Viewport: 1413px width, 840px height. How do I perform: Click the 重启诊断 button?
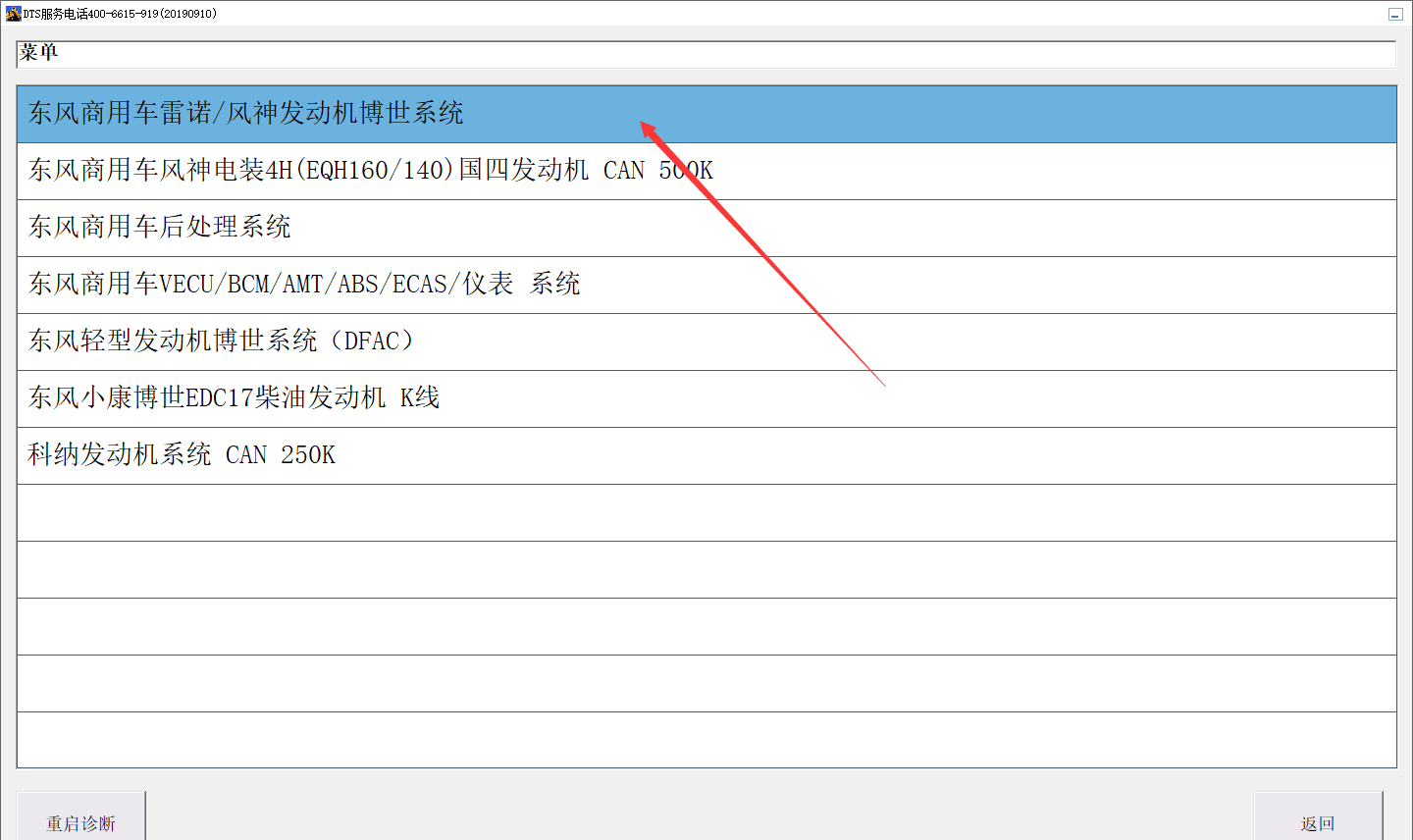pyautogui.click(x=81, y=816)
